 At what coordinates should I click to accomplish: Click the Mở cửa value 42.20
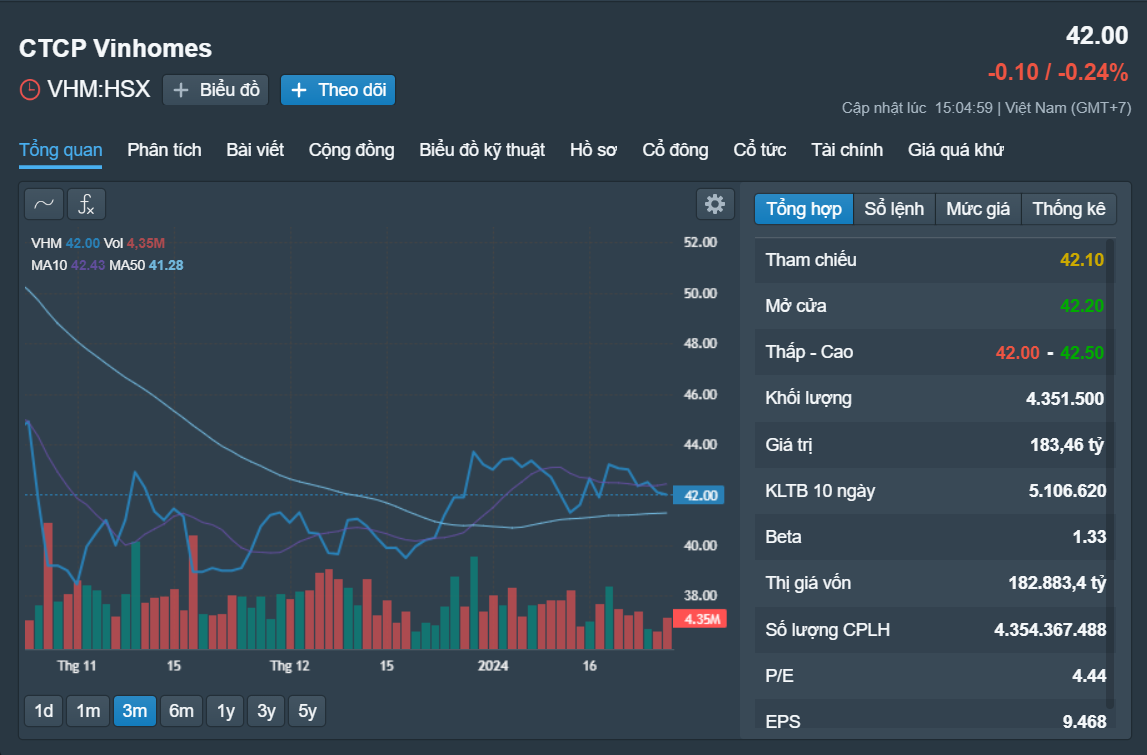pyautogui.click(x=1082, y=306)
